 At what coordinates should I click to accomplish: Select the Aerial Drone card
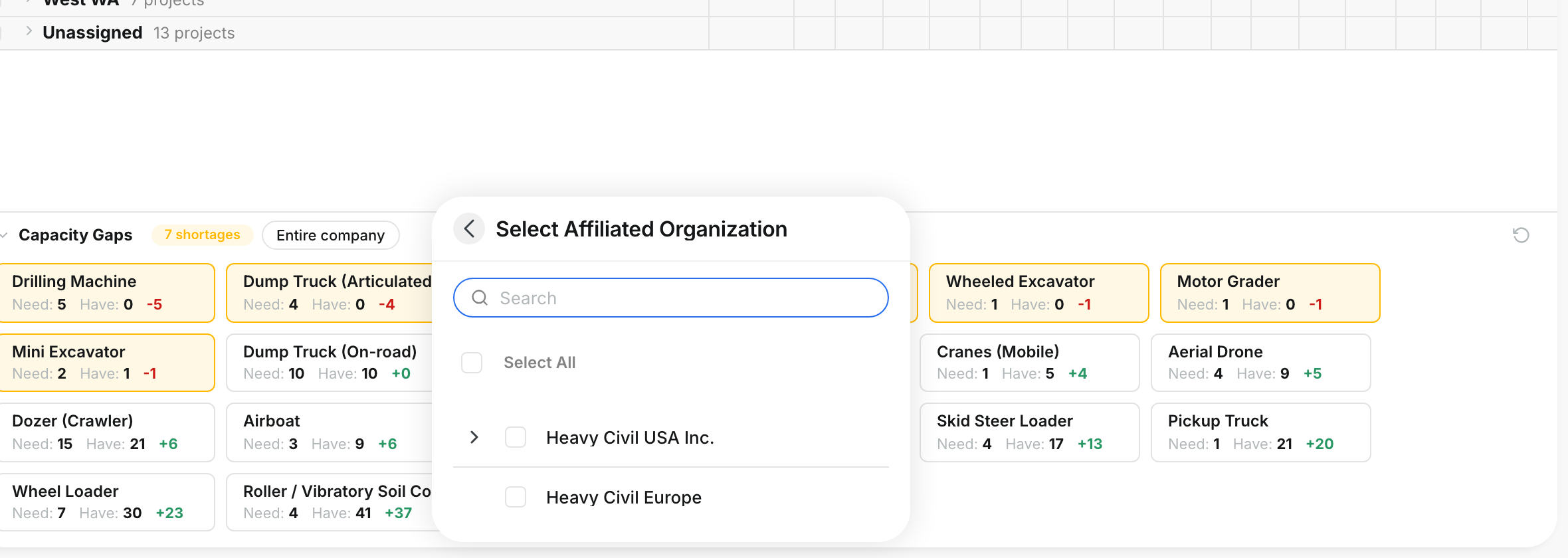click(x=1261, y=363)
